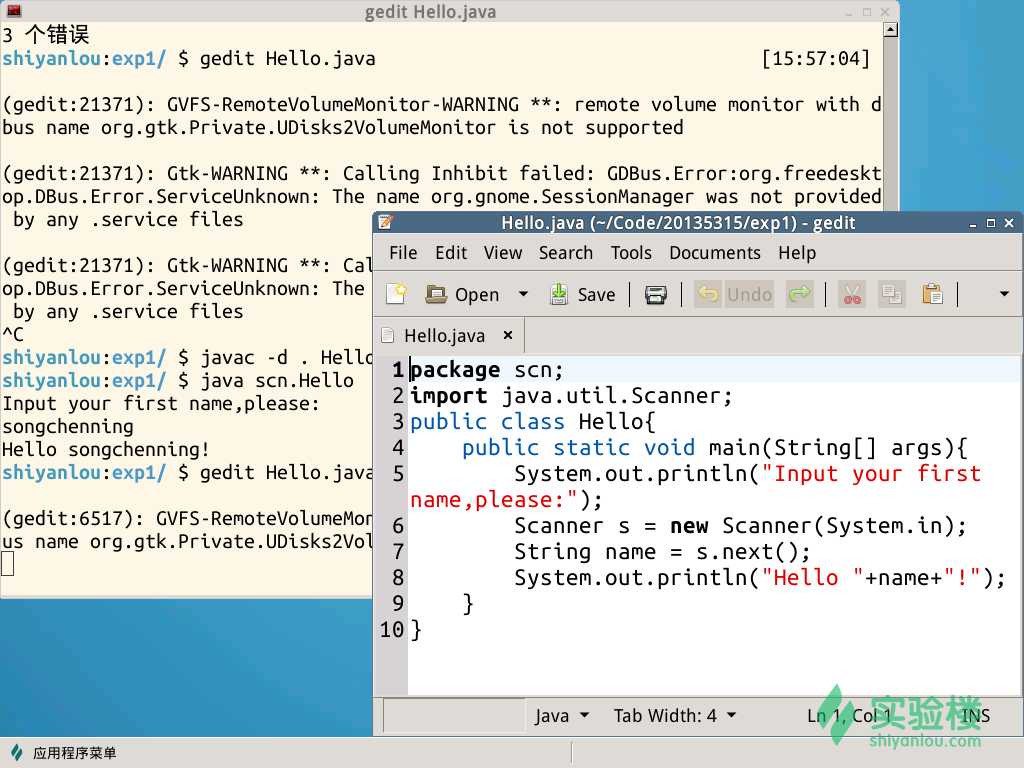Open the Java language selector dropdown
Image resolution: width=1024 pixels, height=768 pixels.
[x=562, y=716]
